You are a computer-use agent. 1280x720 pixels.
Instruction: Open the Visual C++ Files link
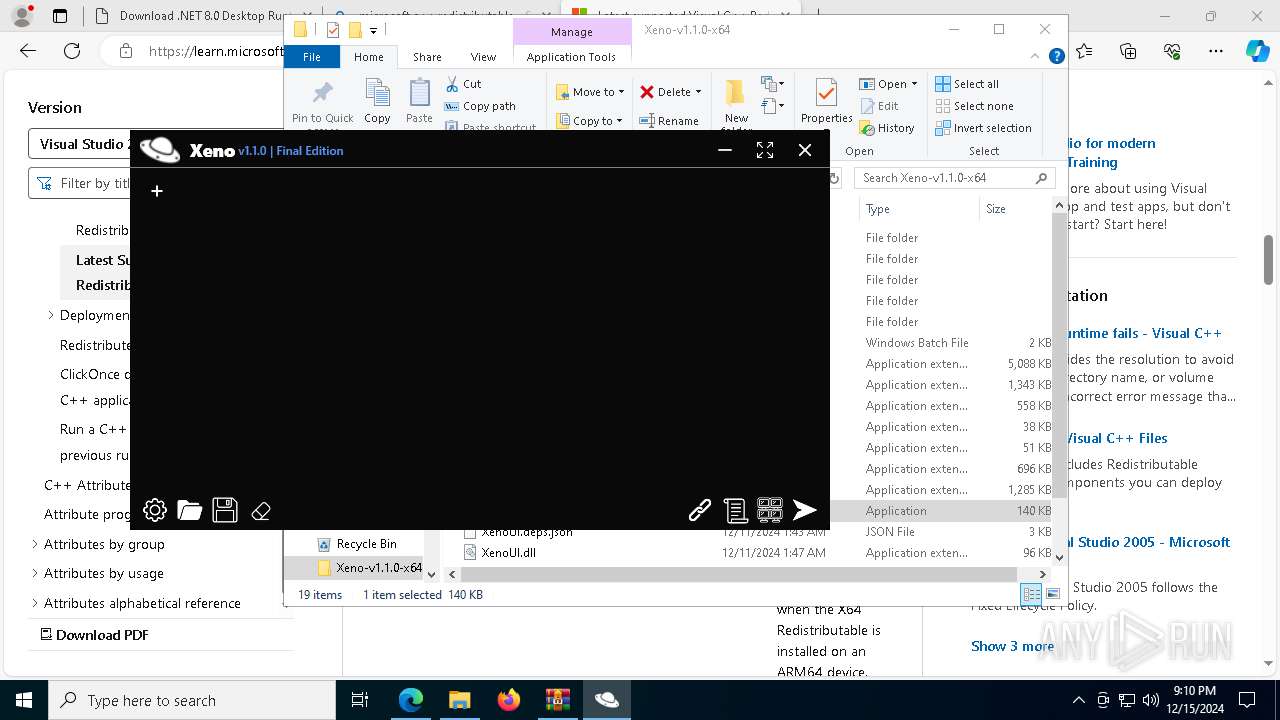tap(1117, 438)
